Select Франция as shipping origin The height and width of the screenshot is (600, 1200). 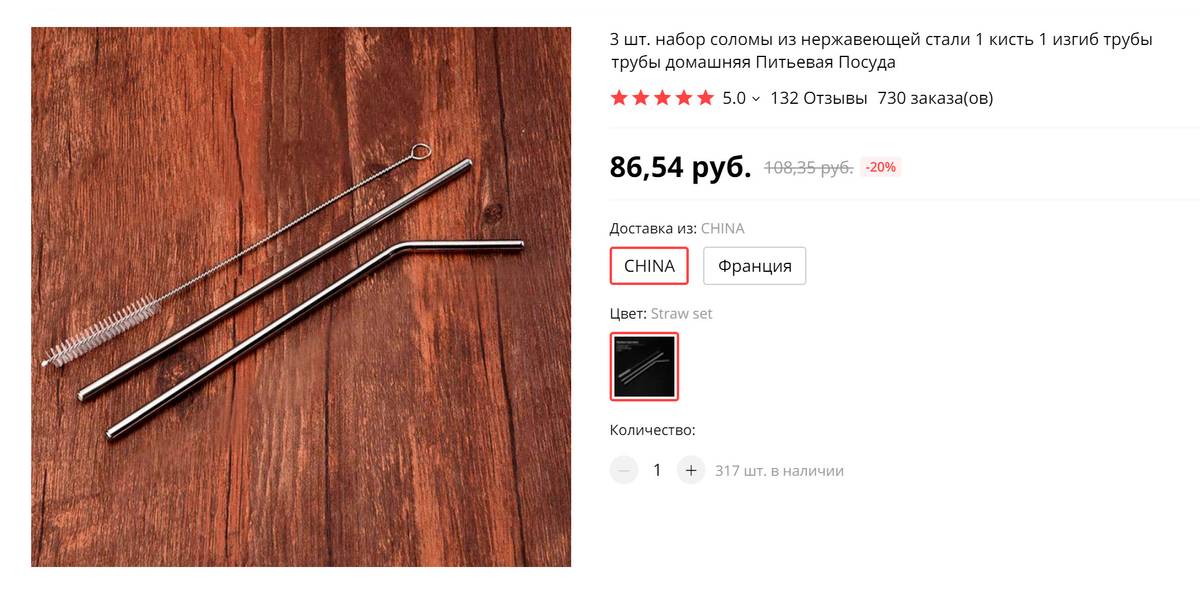click(x=755, y=266)
